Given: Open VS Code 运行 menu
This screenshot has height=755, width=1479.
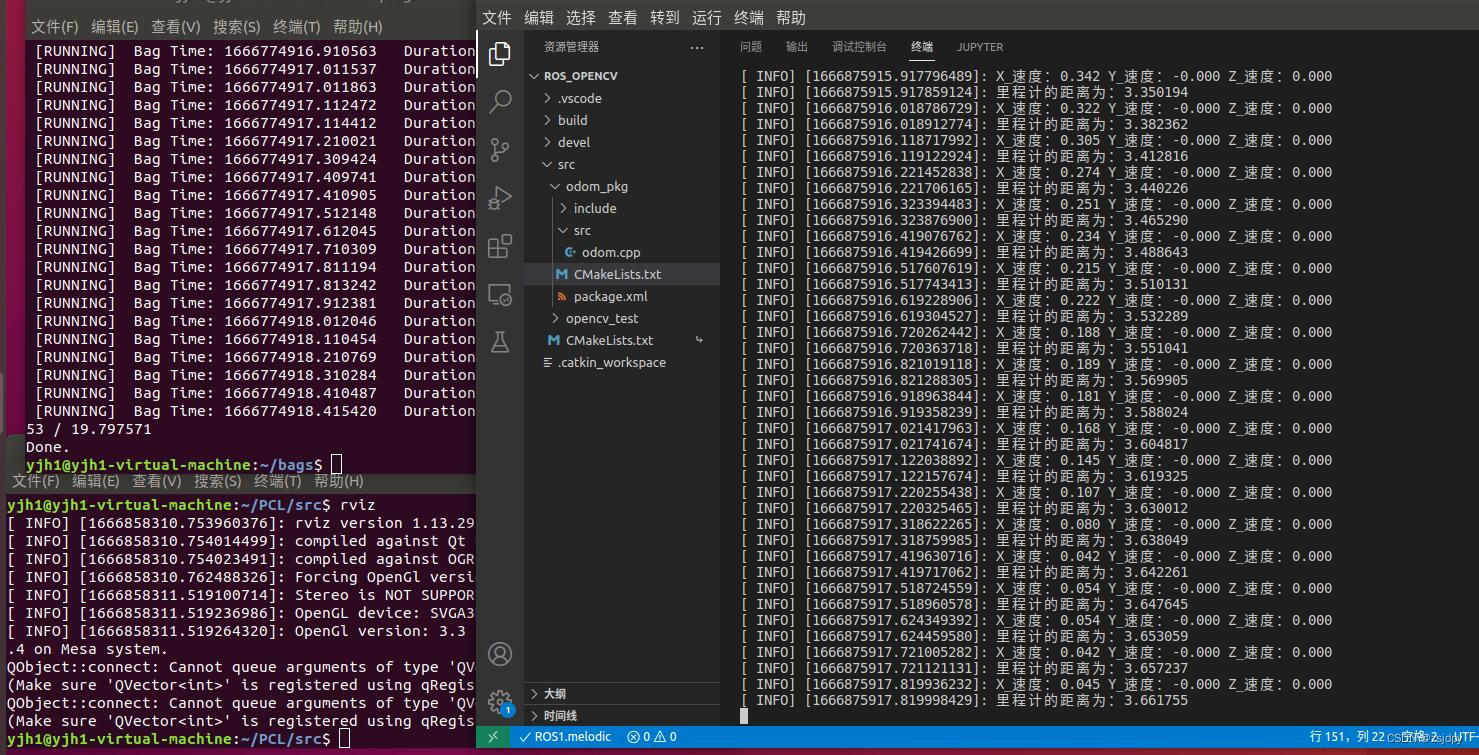Looking at the screenshot, I should pos(706,18).
